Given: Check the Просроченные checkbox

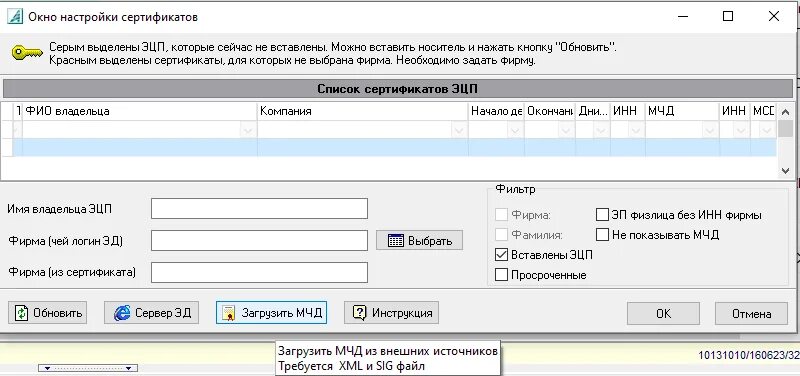Looking at the screenshot, I should point(502,275).
